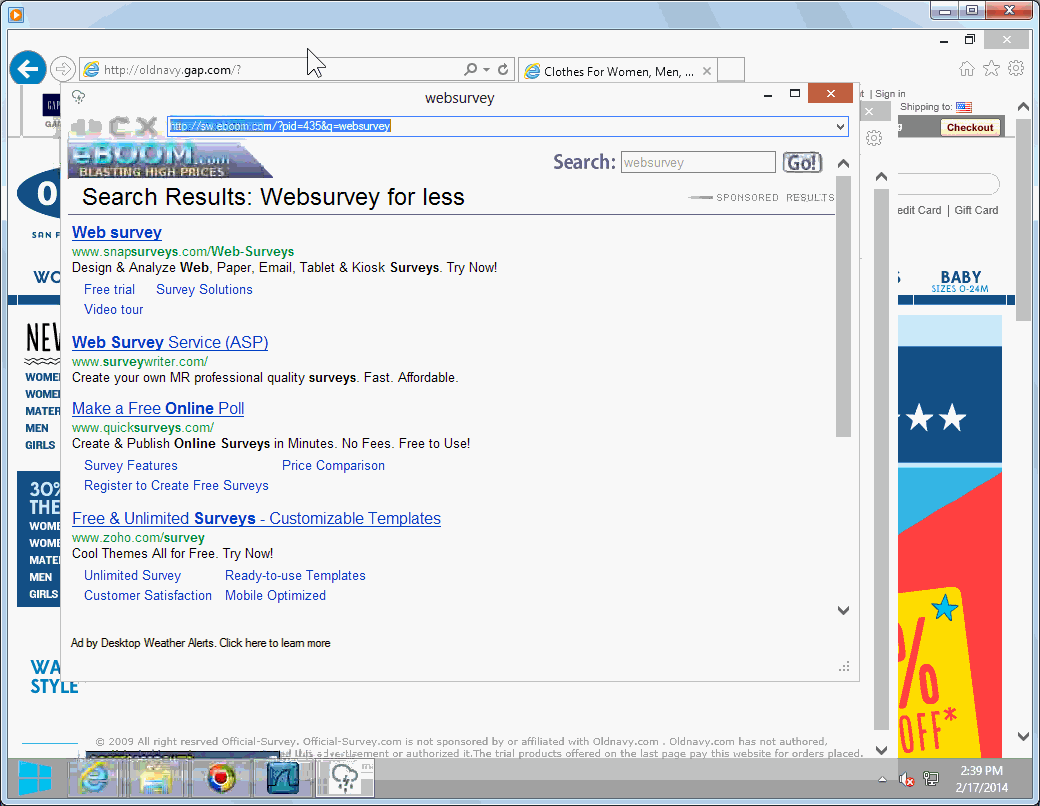Click the eBoom results scroll down arrow
This screenshot has width=1040, height=806.
tap(843, 610)
